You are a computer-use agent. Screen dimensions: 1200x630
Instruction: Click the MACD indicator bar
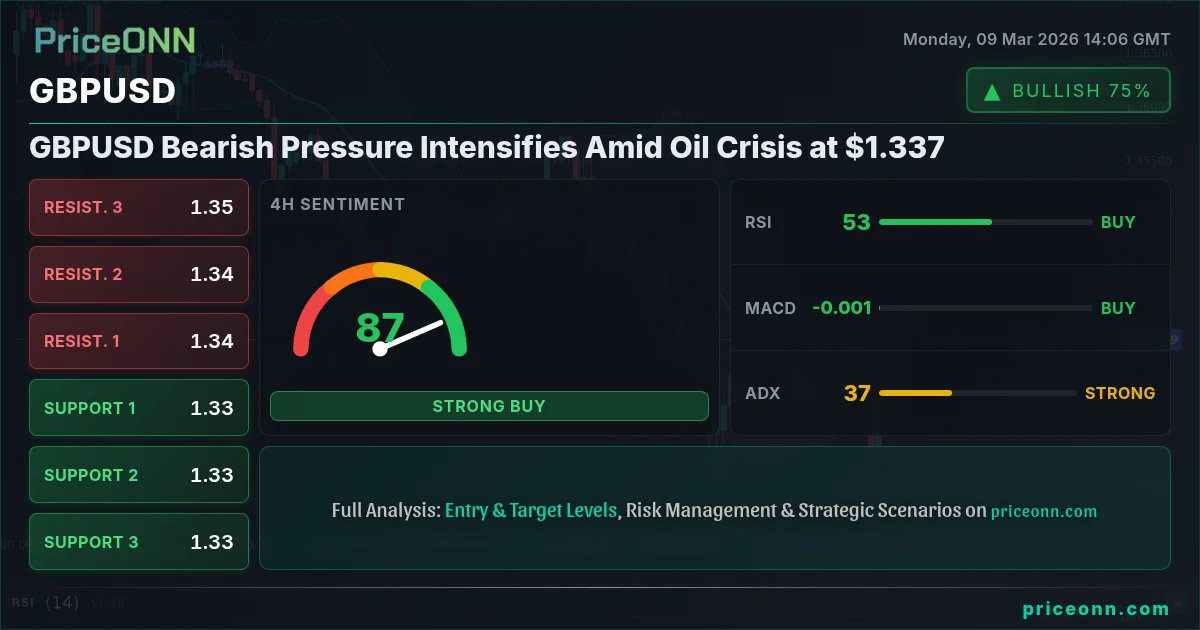click(985, 308)
